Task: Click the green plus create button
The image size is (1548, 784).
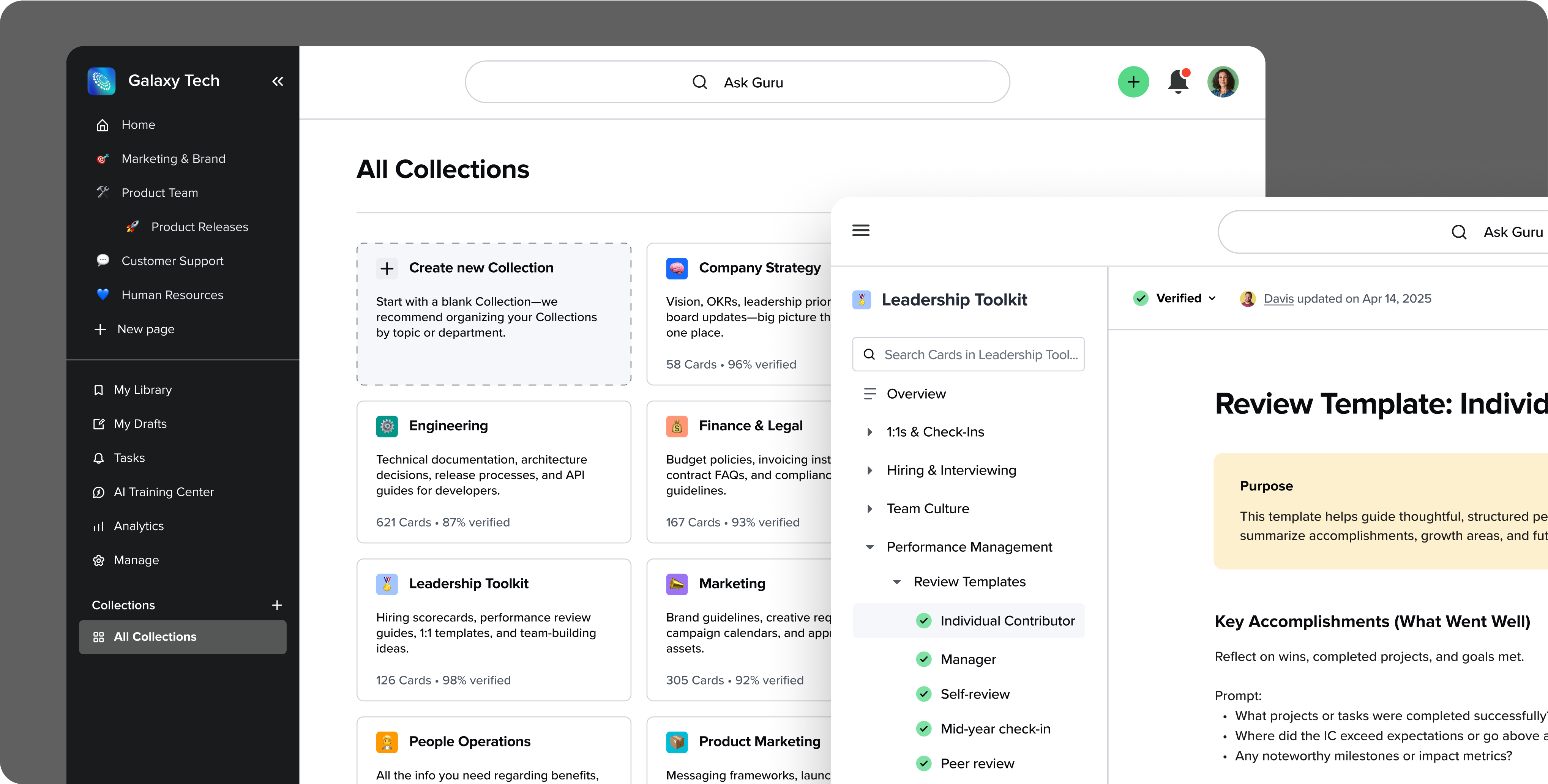Action: (1133, 82)
